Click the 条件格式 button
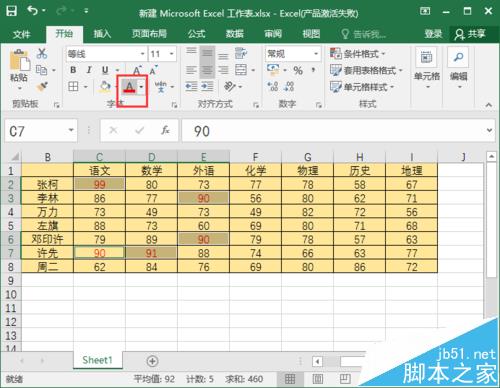 point(358,54)
